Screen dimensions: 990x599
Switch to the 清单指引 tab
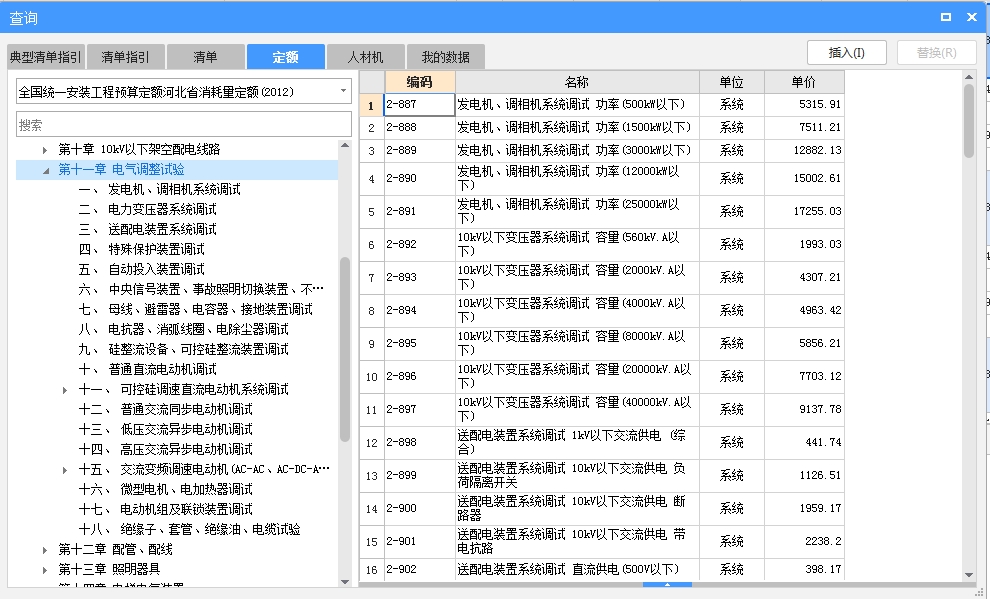[x=126, y=57]
